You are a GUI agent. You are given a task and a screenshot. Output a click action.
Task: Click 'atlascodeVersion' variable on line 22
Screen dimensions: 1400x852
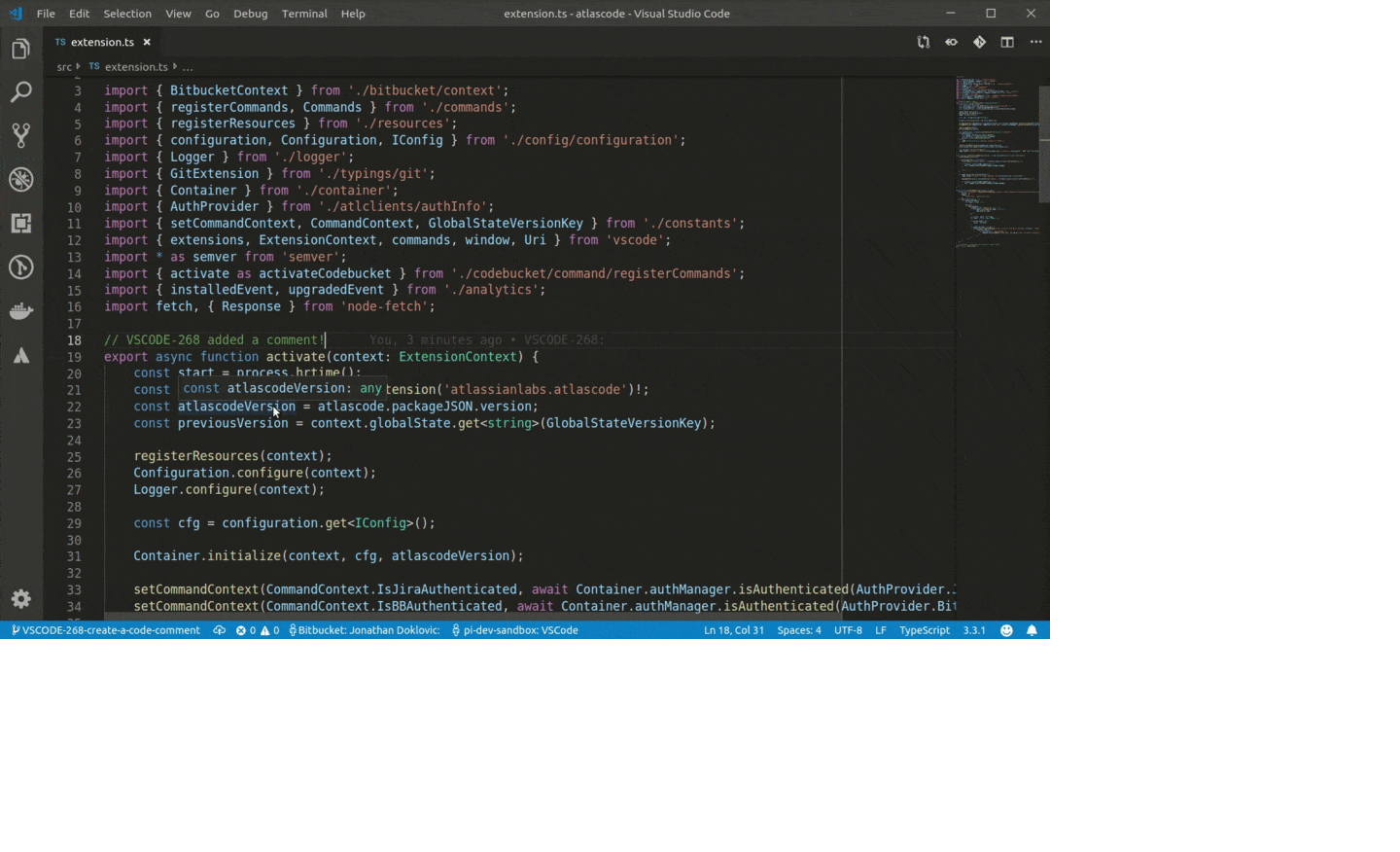[236, 406]
